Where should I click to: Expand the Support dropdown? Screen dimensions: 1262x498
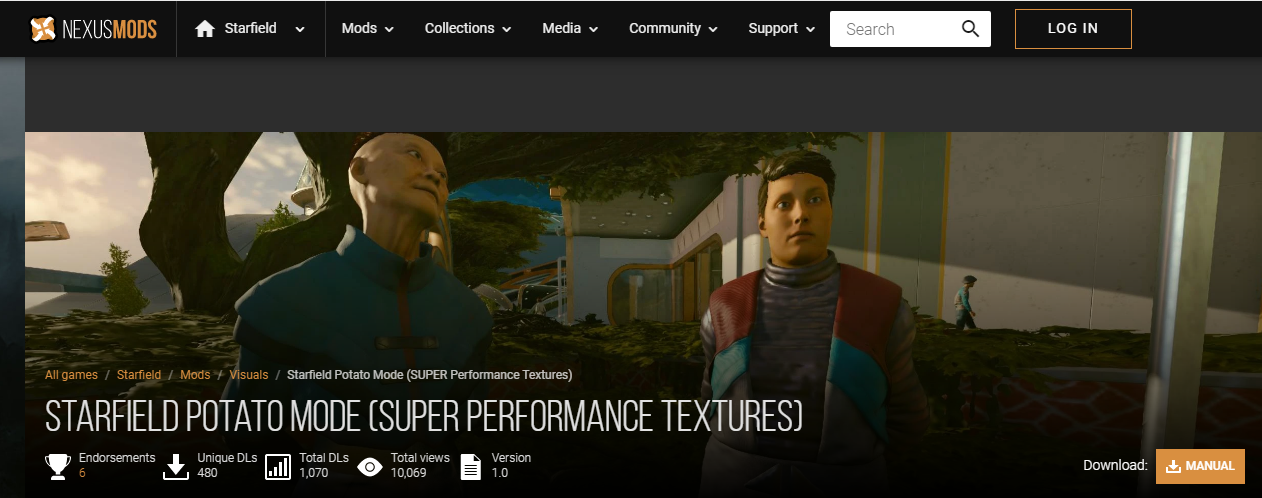(x=781, y=29)
